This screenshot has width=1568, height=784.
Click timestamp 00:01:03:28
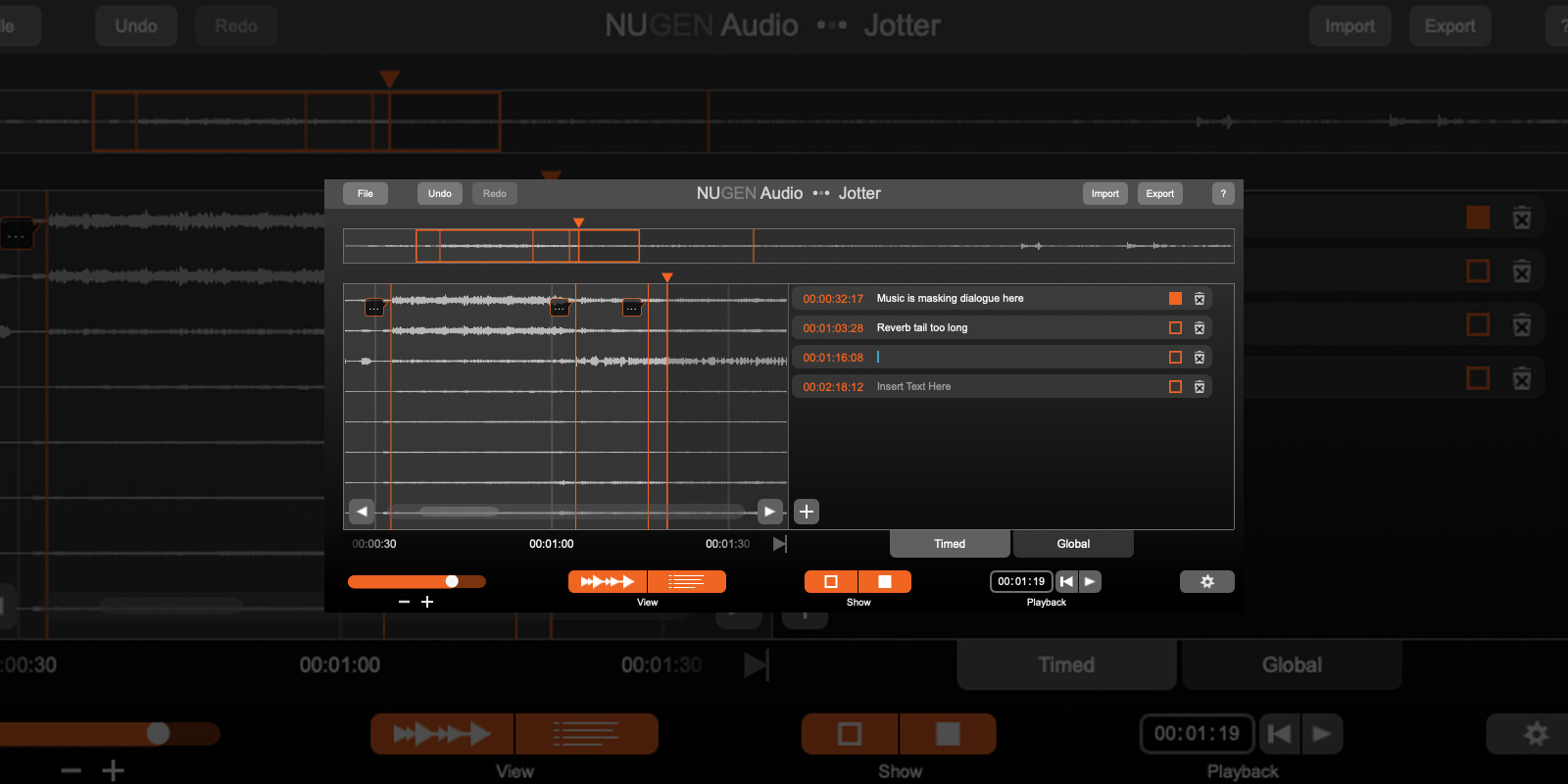pyautogui.click(x=833, y=328)
